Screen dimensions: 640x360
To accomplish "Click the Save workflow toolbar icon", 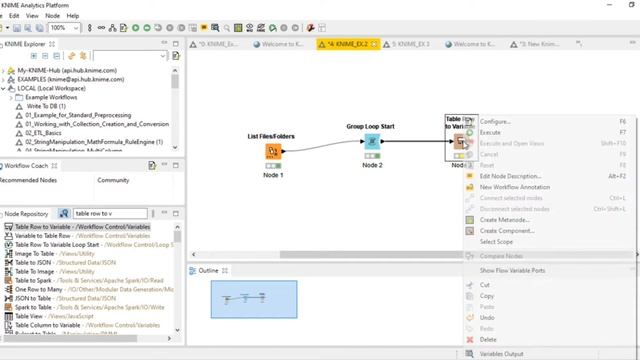I will coord(17,28).
